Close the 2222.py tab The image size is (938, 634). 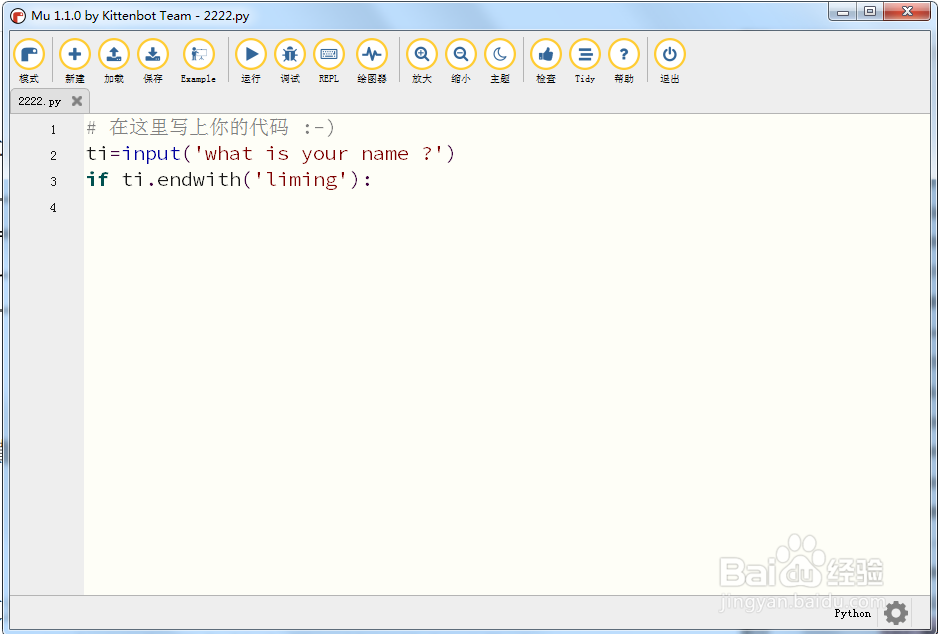pyautogui.click(x=76, y=100)
